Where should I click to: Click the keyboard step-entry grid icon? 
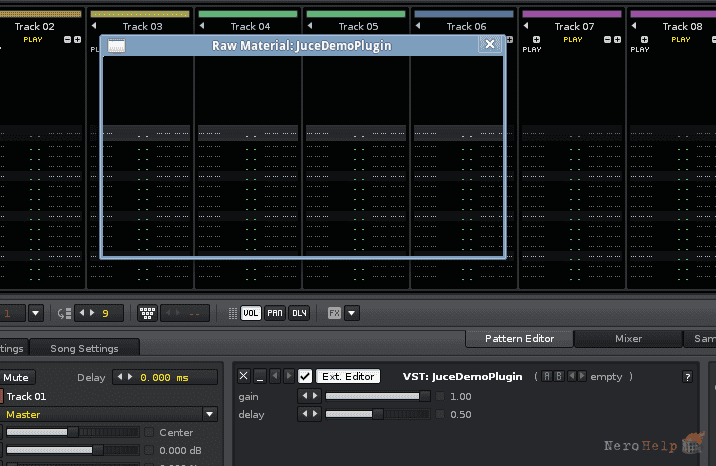click(147, 313)
